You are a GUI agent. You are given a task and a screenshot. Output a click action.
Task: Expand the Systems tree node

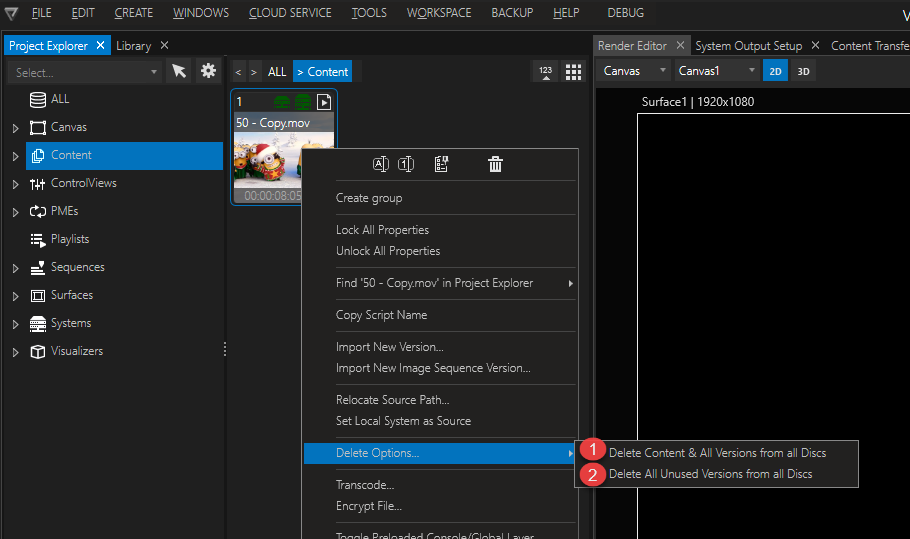pos(16,324)
